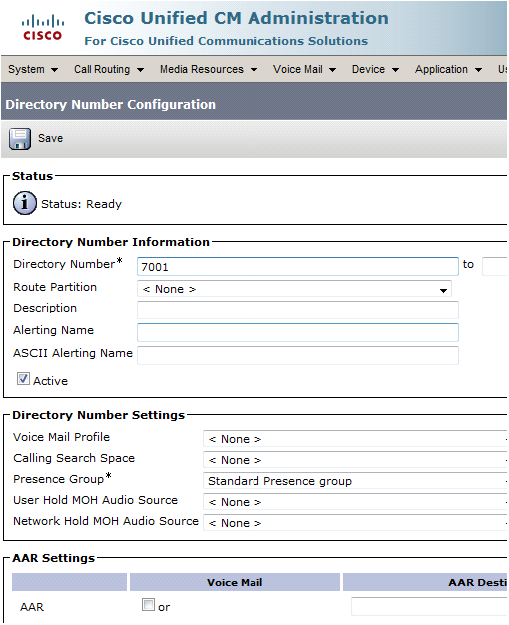Click the ASCII Alerting Name field
The height and width of the screenshot is (625, 509).
point(298,355)
